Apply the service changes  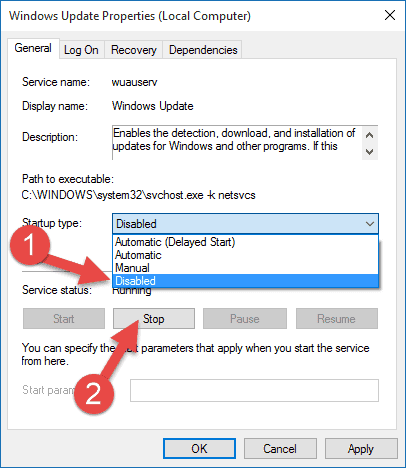361,448
